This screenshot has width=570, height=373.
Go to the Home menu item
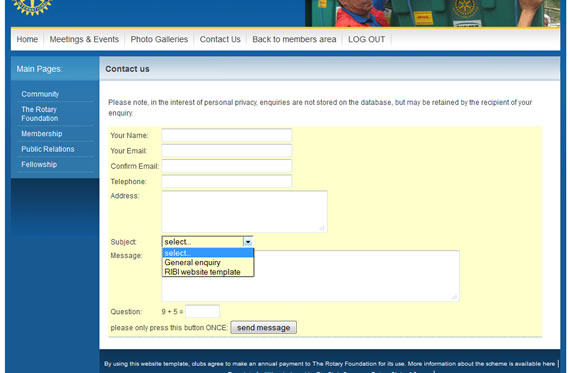[x=27, y=39]
